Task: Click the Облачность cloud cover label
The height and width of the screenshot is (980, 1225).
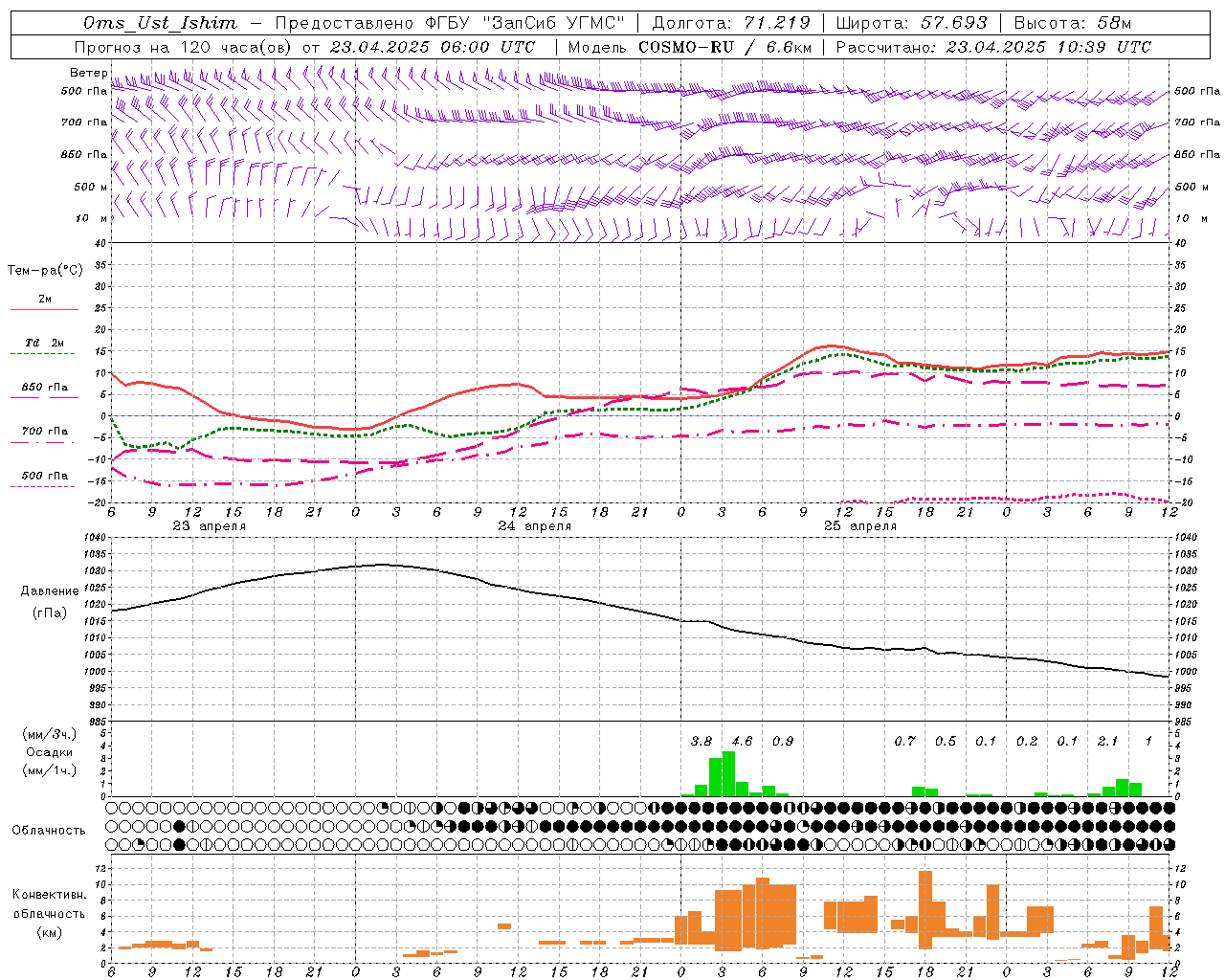Action: pos(49,830)
